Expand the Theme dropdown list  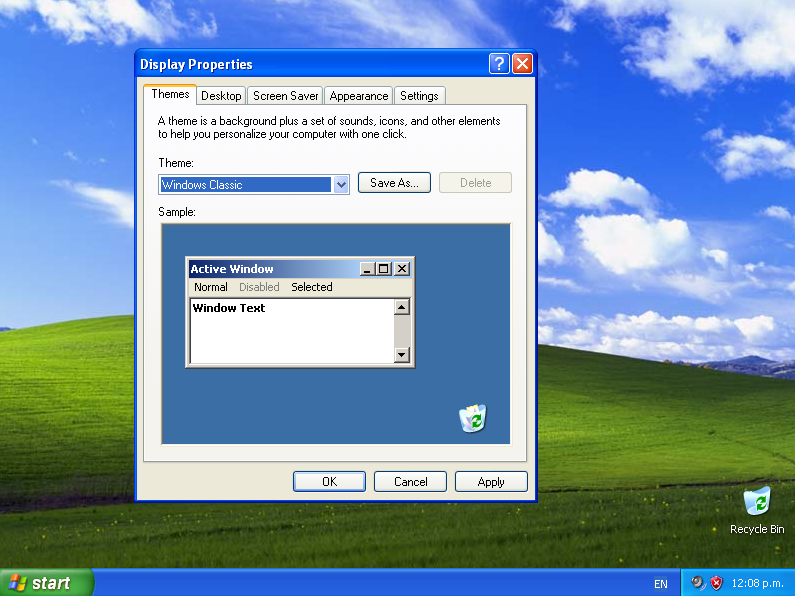click(341, 185)
